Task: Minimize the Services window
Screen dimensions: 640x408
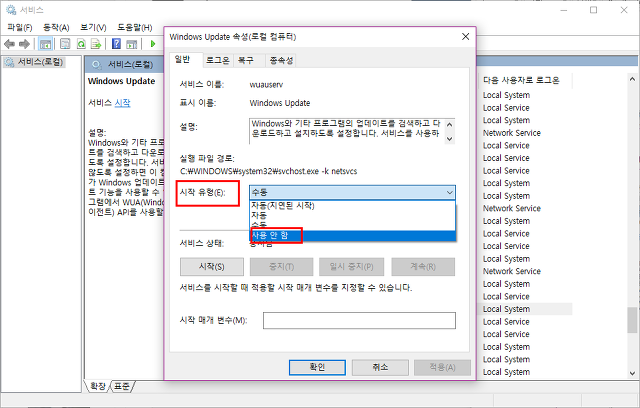Action: [x=564, y=10]
